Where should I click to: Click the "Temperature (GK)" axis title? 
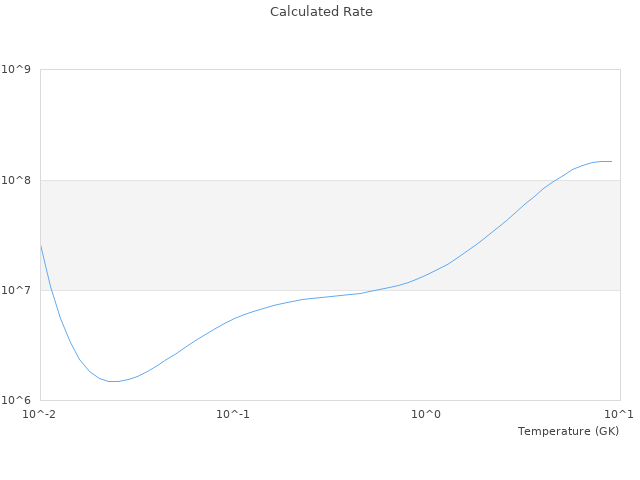(568, 431)
